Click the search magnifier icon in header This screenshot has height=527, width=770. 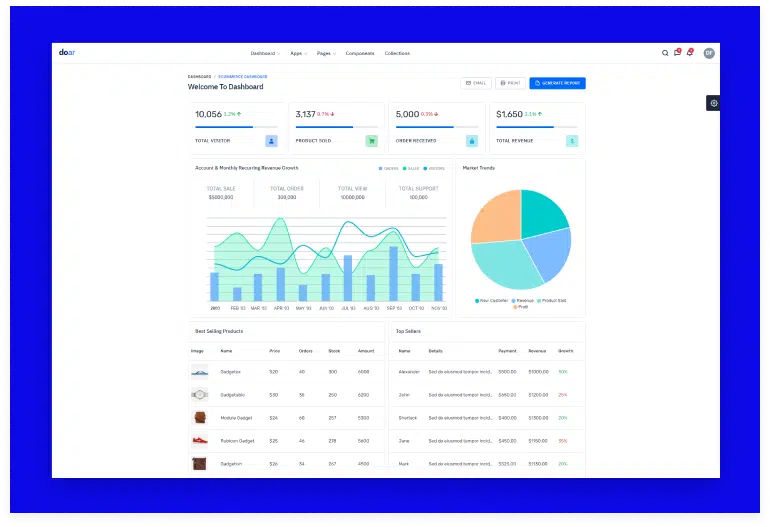point(665,53)
